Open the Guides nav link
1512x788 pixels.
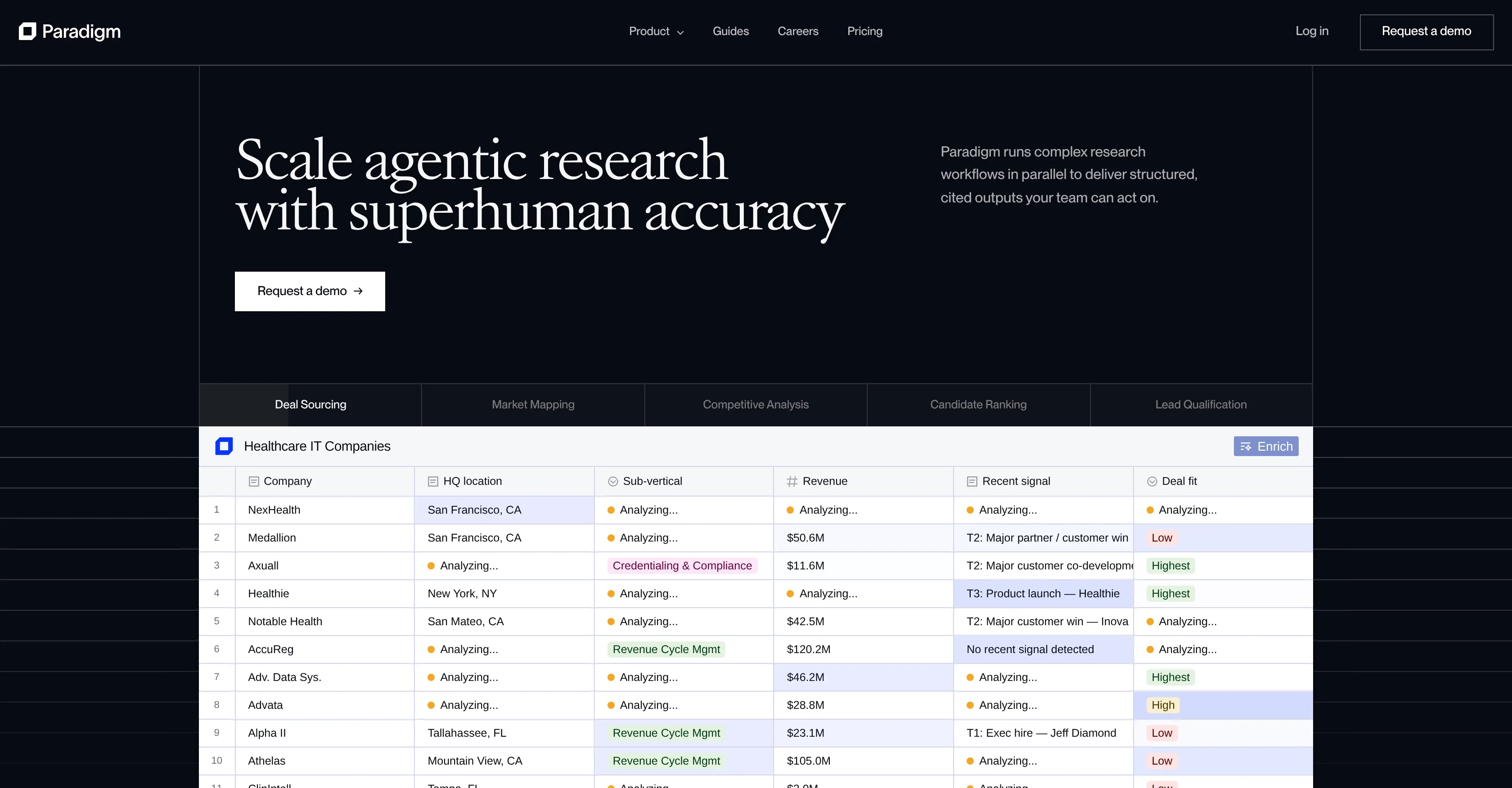coord(730,31)
